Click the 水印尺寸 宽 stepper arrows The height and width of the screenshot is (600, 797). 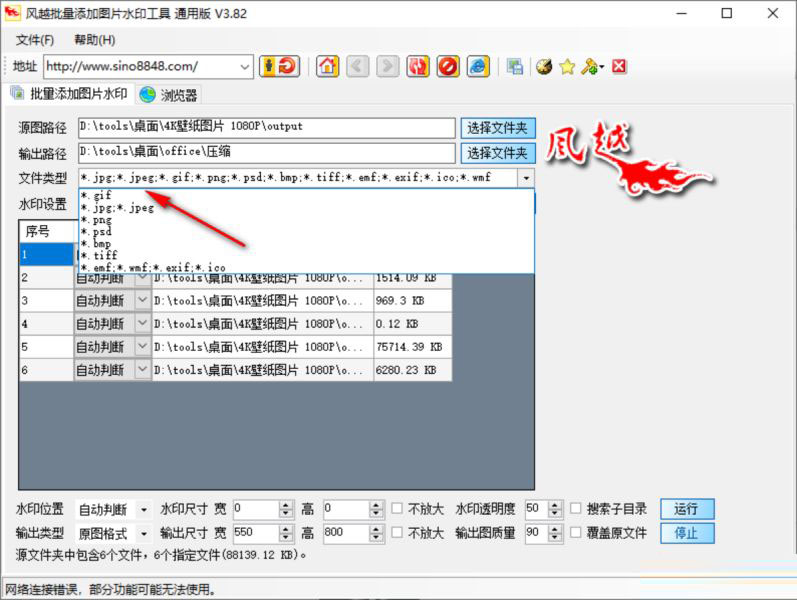pyautogui.click(x=286, y=509)
